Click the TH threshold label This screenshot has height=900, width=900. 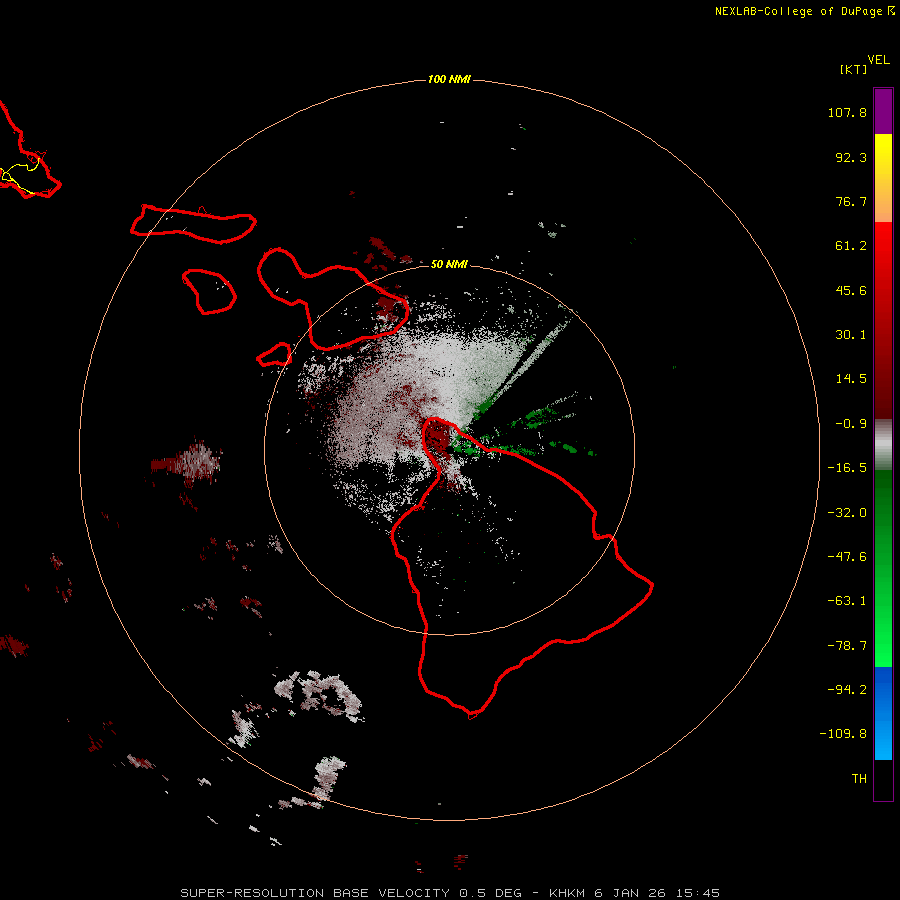(x=859, y=779)
